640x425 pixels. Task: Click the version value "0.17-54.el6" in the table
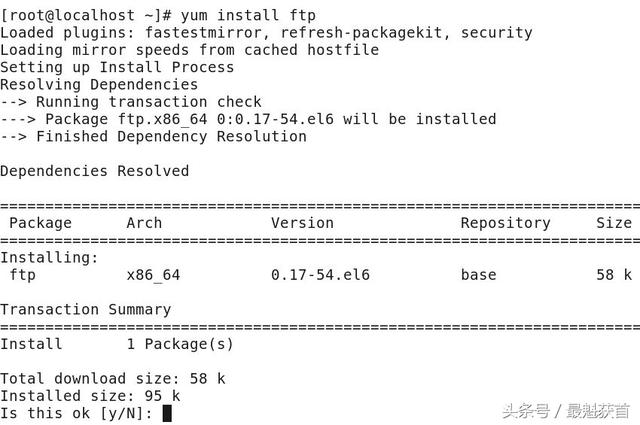click(320, 274)
